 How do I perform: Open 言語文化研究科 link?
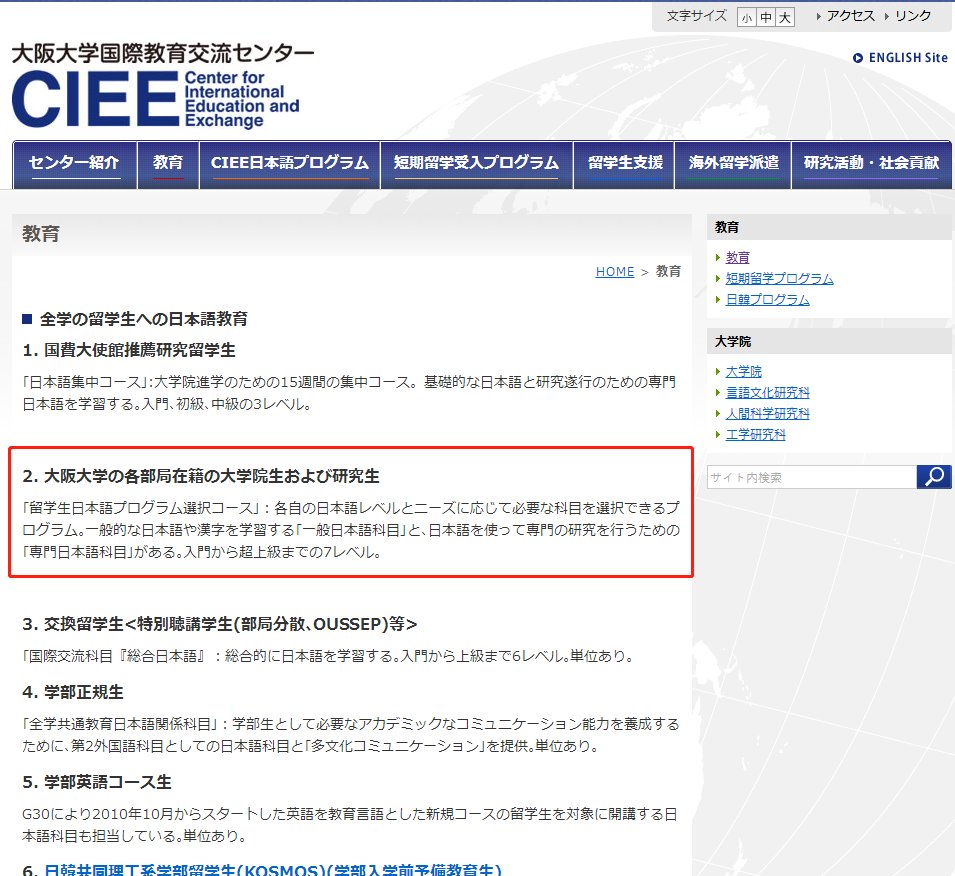tap(767, 393)
